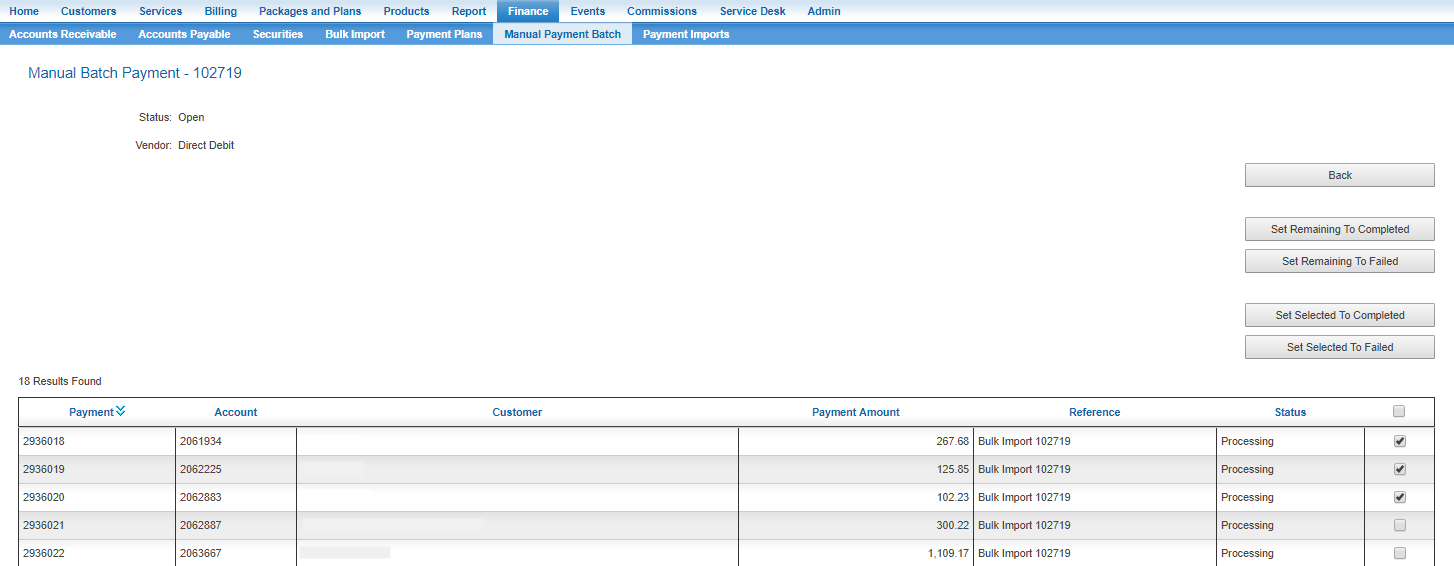Click Set Selected To Failed button
The image size is (1454, 566).
click(x=1339, y=347)
